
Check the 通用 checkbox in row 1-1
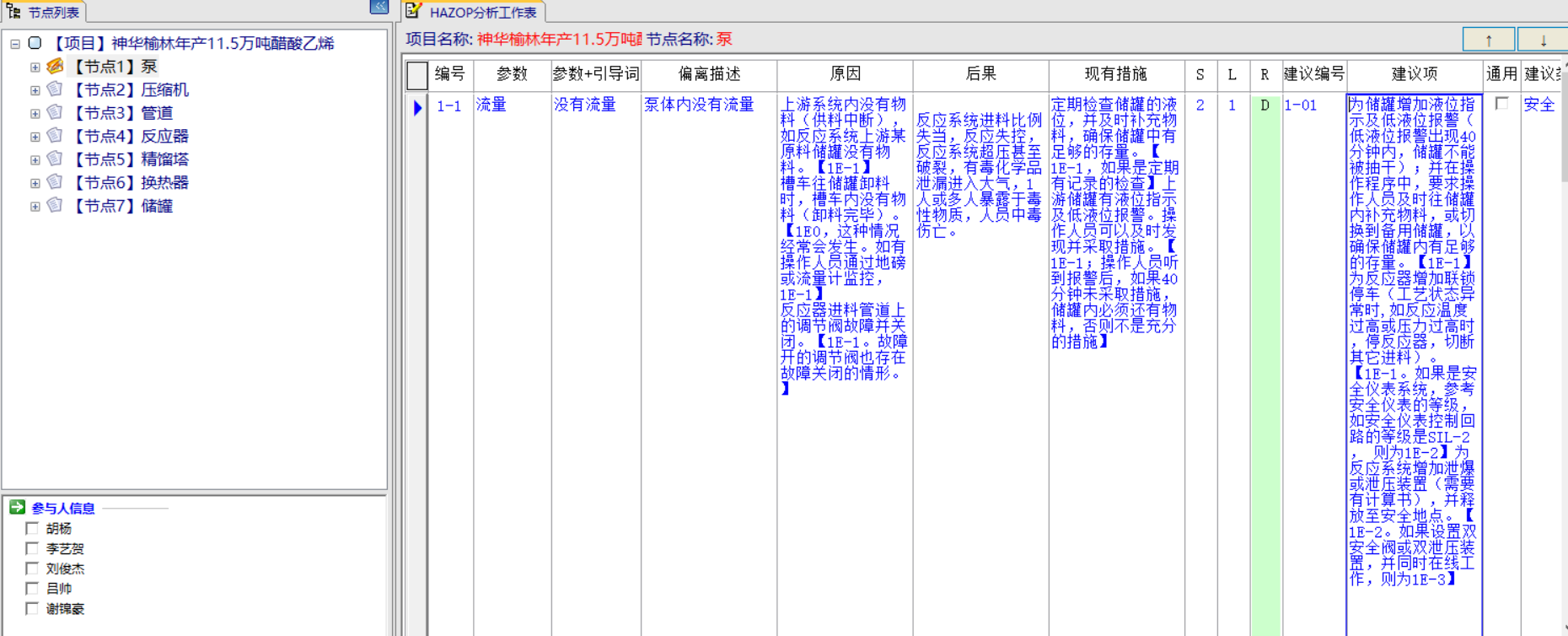coord(1501,104)
